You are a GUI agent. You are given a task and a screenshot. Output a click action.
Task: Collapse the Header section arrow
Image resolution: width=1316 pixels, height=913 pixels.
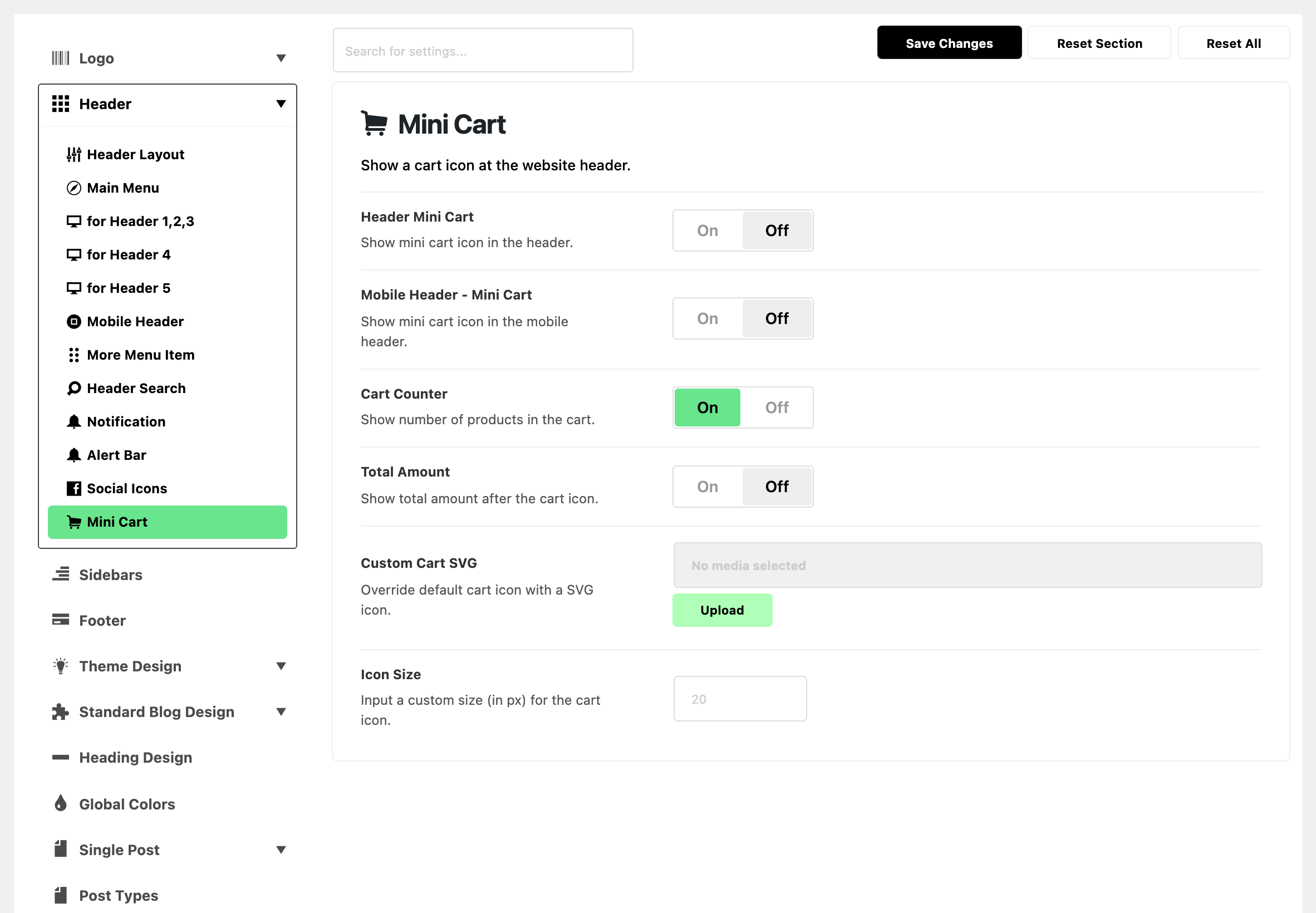click(281, 104)
